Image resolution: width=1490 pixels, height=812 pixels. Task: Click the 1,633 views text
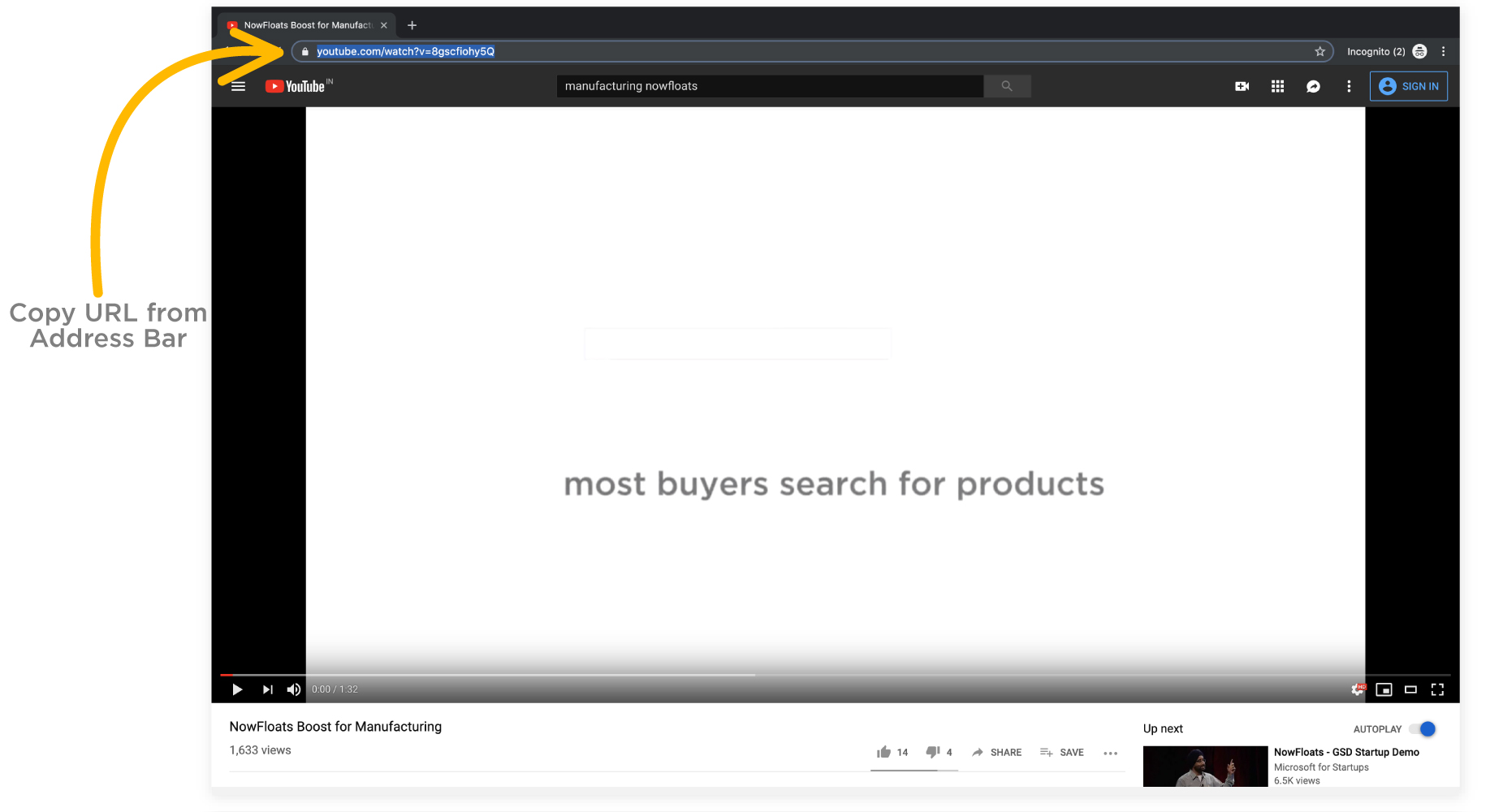coord(260,750)
